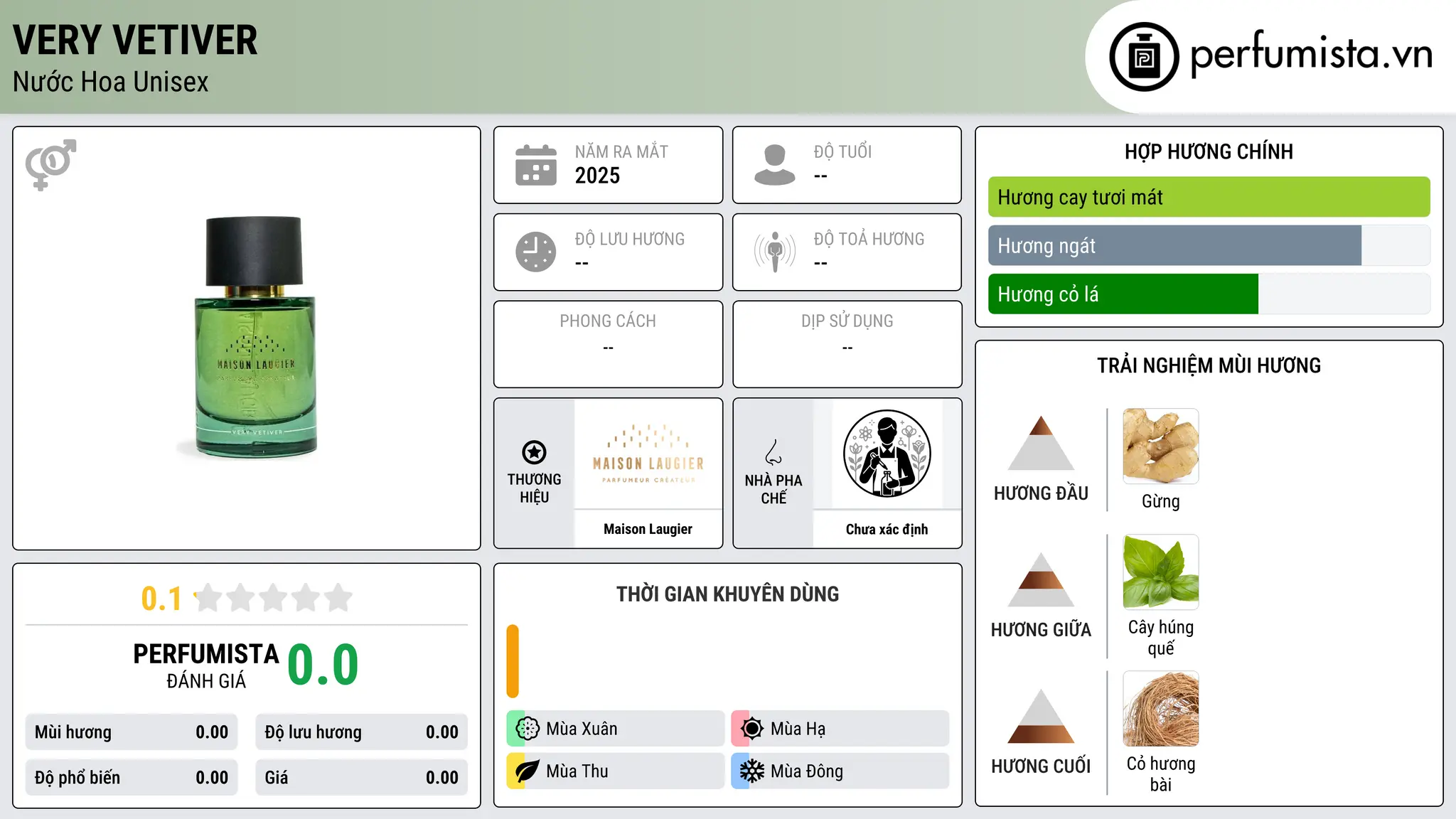This screenshot has height=819, width=1456.
Task: Click the Maison Laugier brand name
Action: 648,529
